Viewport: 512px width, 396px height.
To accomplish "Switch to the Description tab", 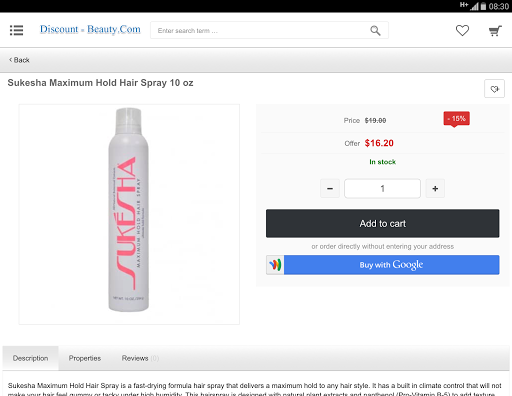I will [30, 358].
